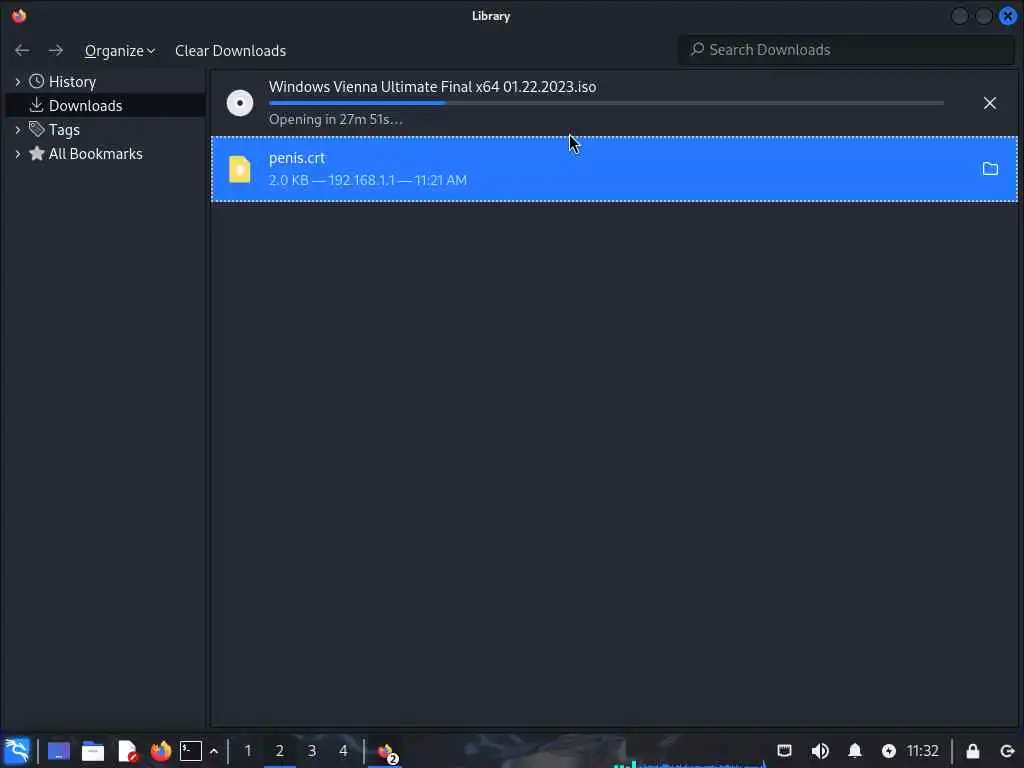The height and width of the screenshot is (768, 1024).
Task: Select Tags in the sidebar
Action: point(64,130)
